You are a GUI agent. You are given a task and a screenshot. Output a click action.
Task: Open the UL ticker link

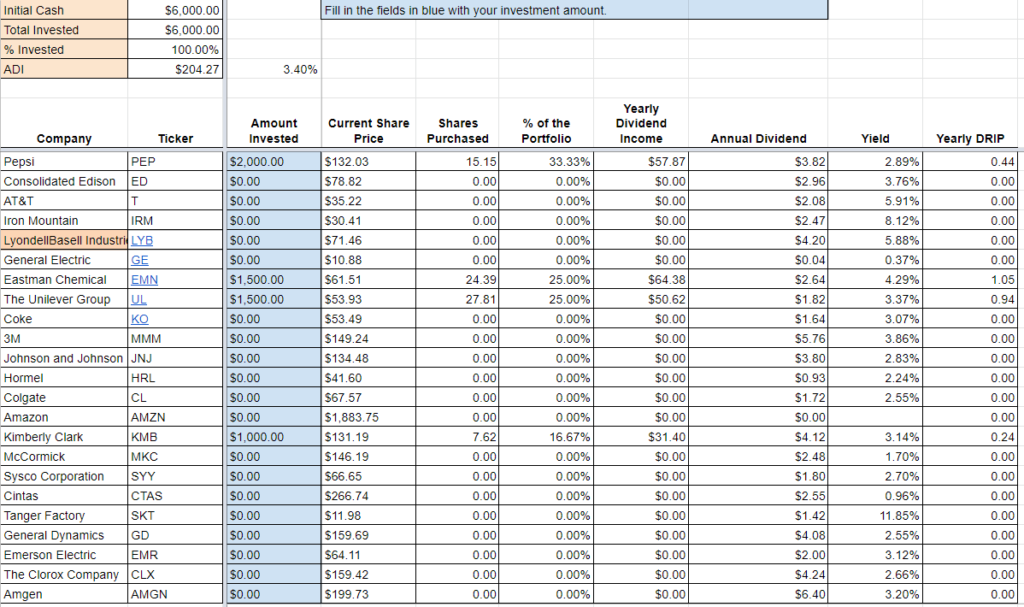(x=138, y=299)
